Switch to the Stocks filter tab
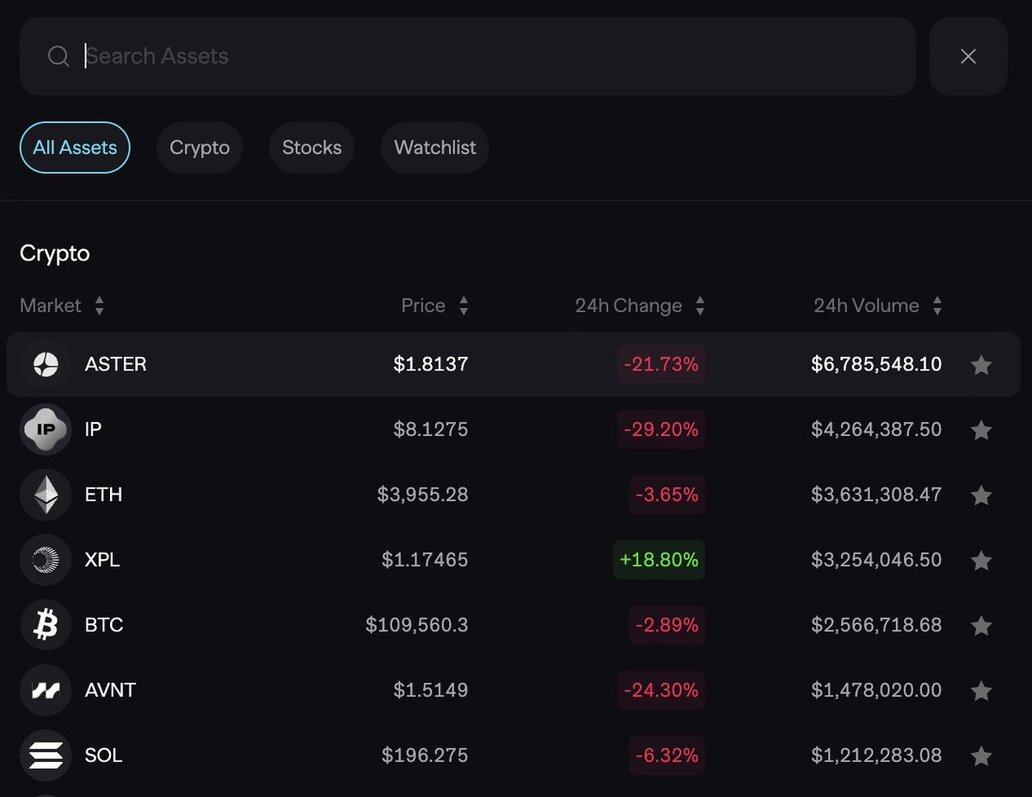Image resolution: width=1032 pixels, height=797 pixels. click(x=312, y=147)
